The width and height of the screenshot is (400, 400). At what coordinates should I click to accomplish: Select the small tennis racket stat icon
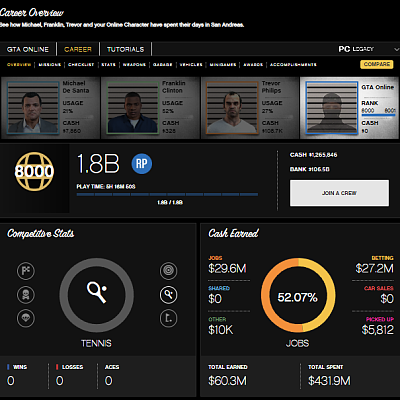click(169, 295)
